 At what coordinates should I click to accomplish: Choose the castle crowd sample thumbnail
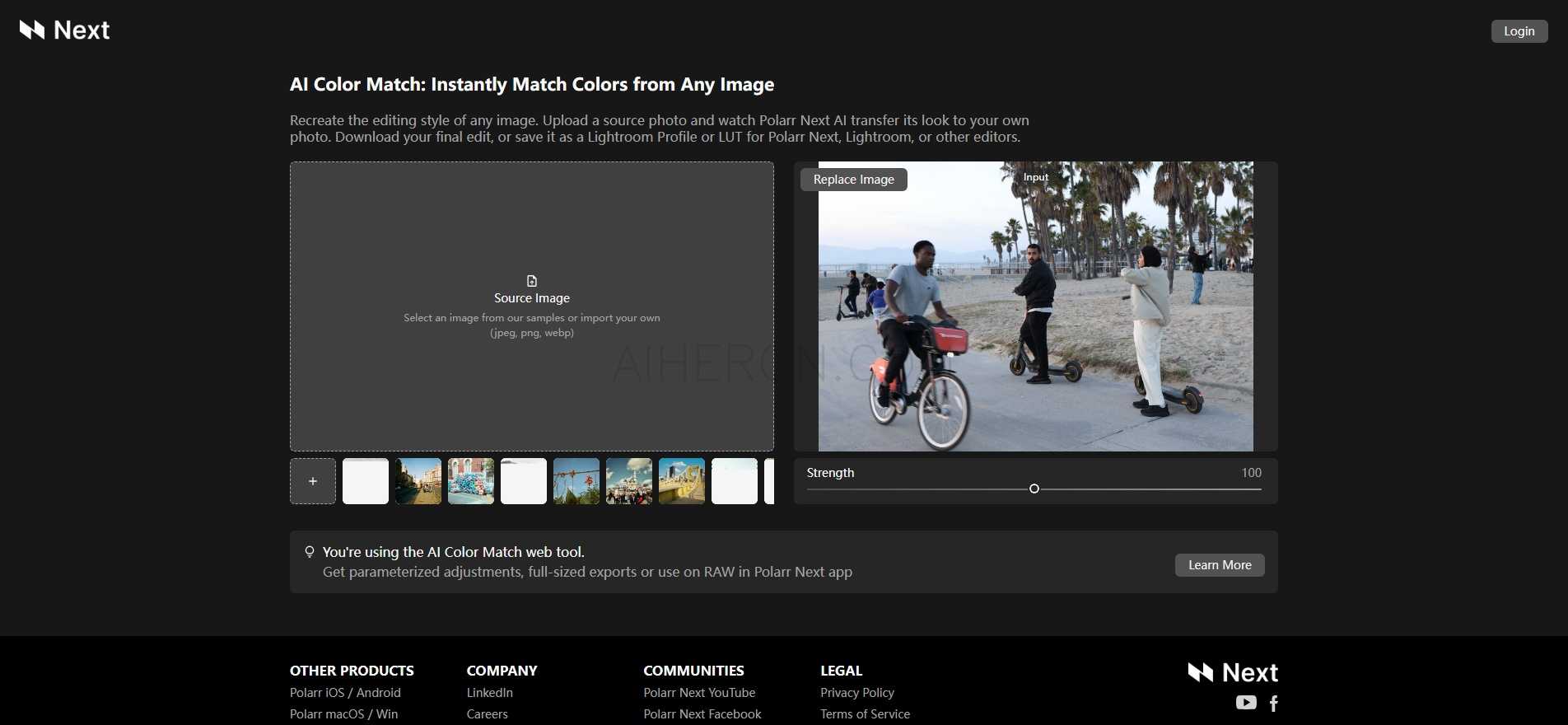point(629,481)
